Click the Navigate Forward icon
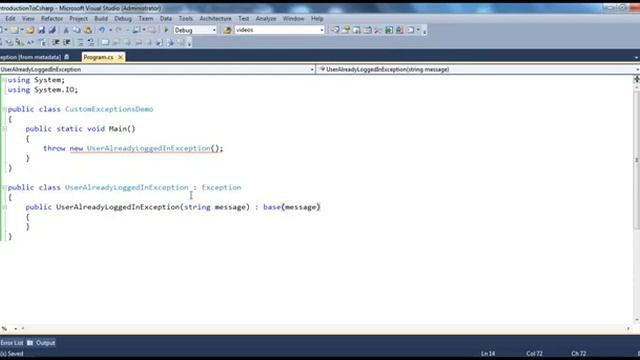This screenshot has width=640, height=360. coord(152,30)
